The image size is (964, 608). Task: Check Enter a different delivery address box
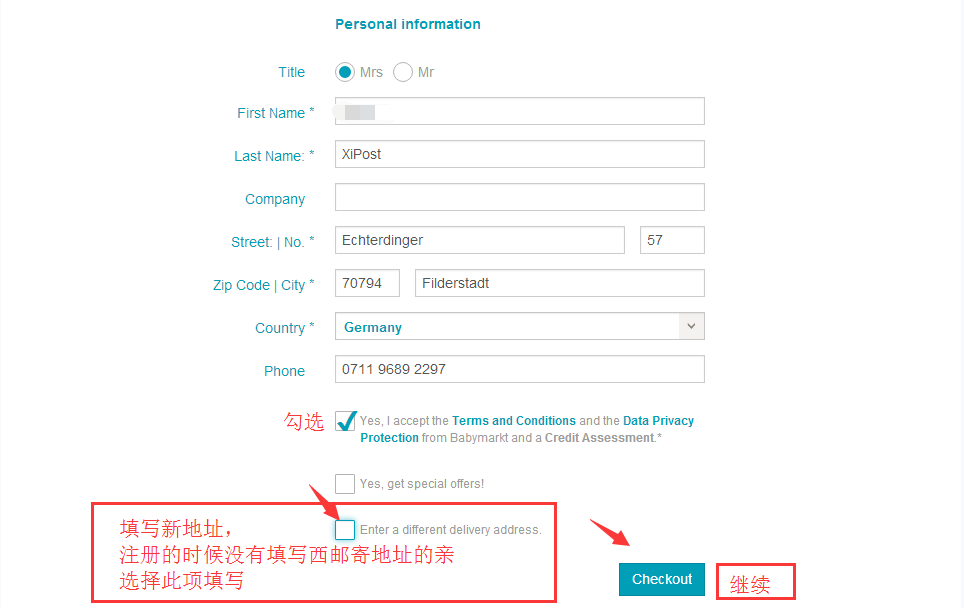tap(345, 530)
